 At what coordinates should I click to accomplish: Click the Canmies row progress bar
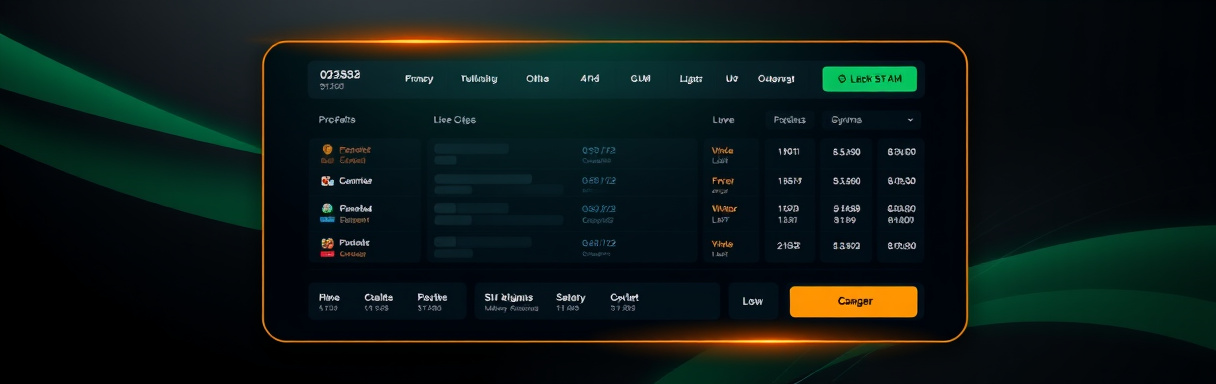click(x=483, y=179)
